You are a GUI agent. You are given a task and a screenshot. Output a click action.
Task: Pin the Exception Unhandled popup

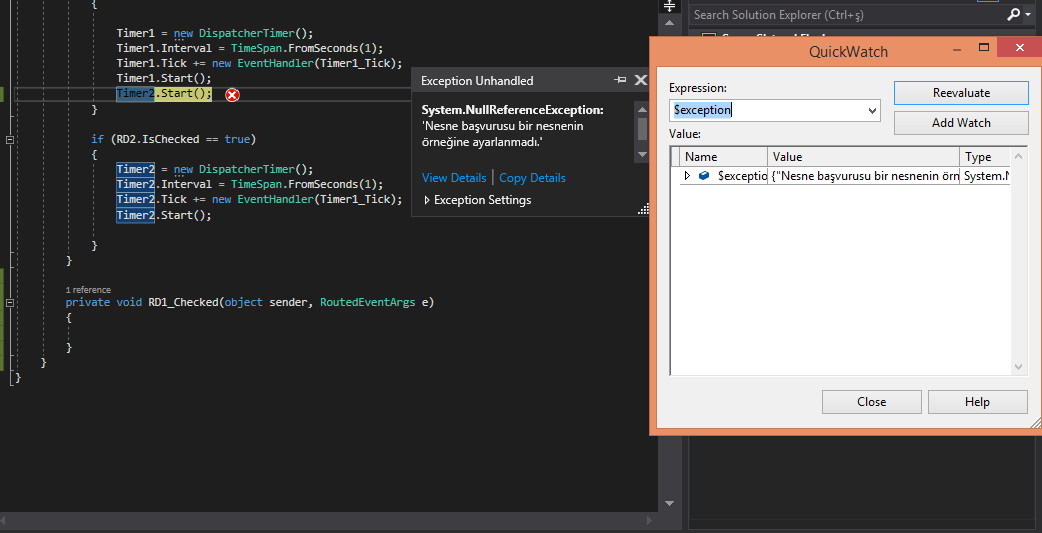[x=620, y=80]
